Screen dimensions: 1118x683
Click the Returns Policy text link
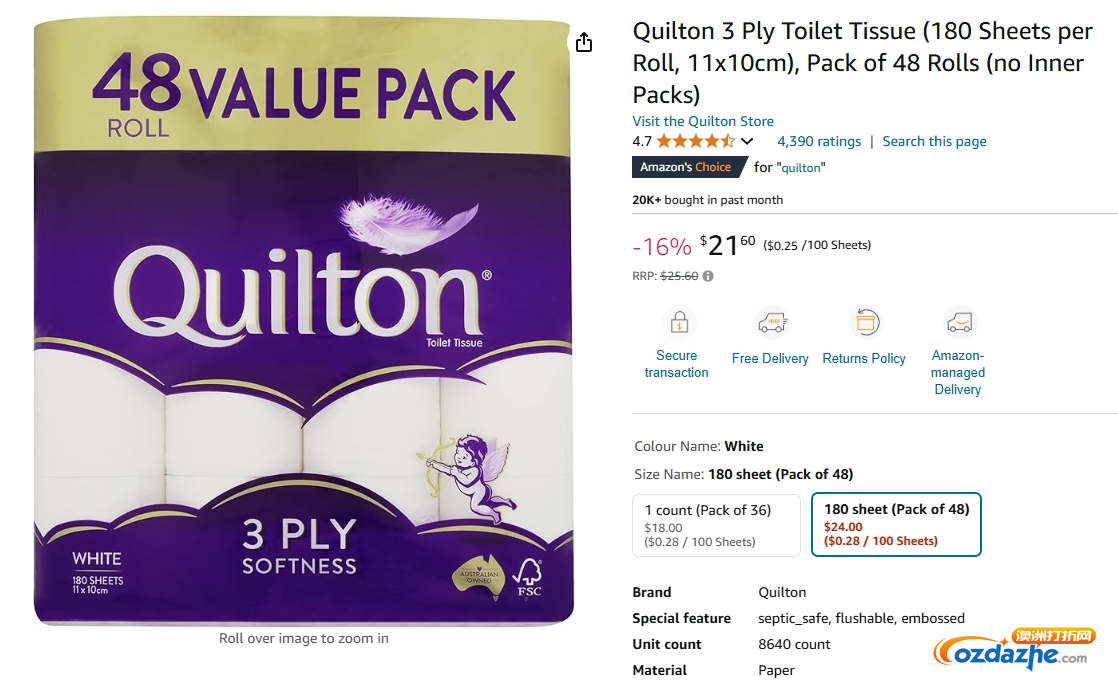point(863,359)
